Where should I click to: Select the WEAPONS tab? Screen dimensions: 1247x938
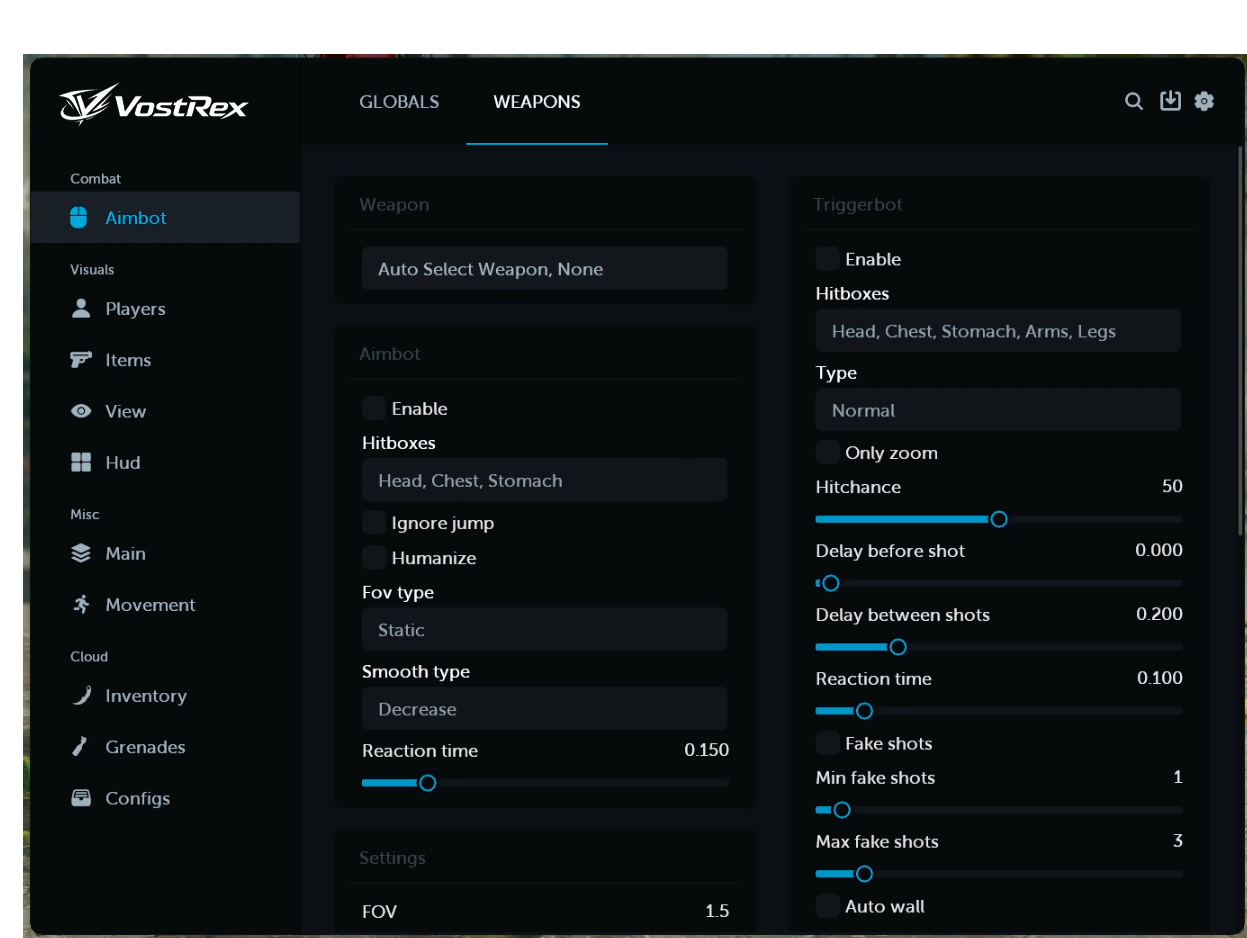(x=536, y=101)
